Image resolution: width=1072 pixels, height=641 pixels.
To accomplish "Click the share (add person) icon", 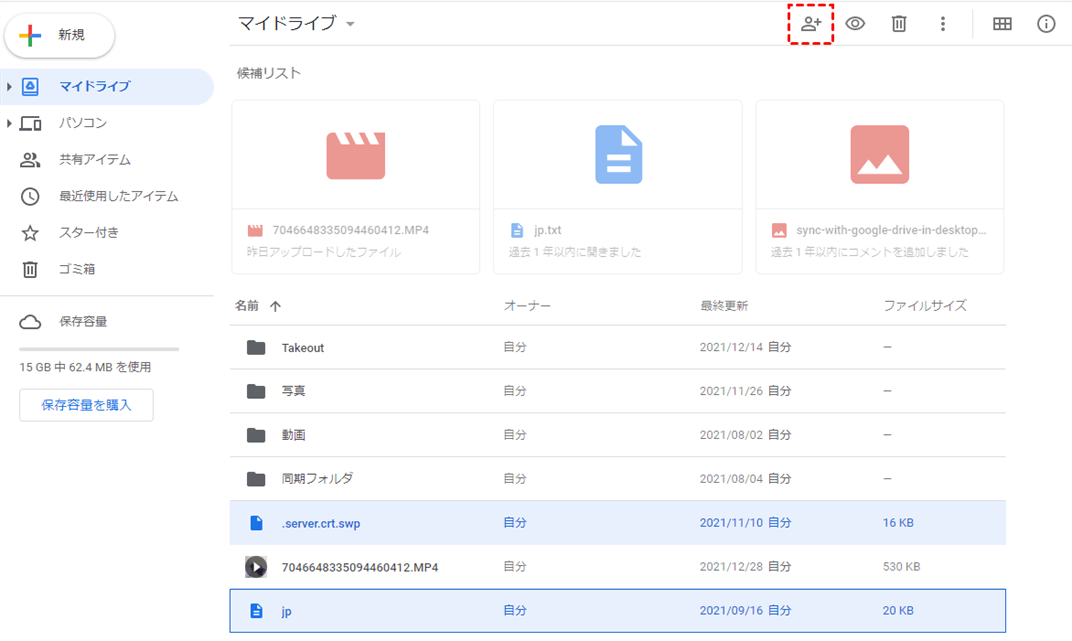I will [811, 24].
